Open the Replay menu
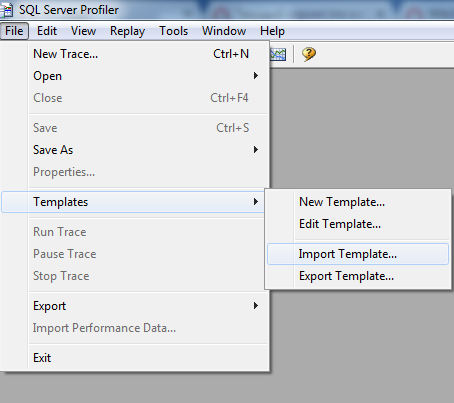This screenshot has height=403, width=454. point(128,31)
